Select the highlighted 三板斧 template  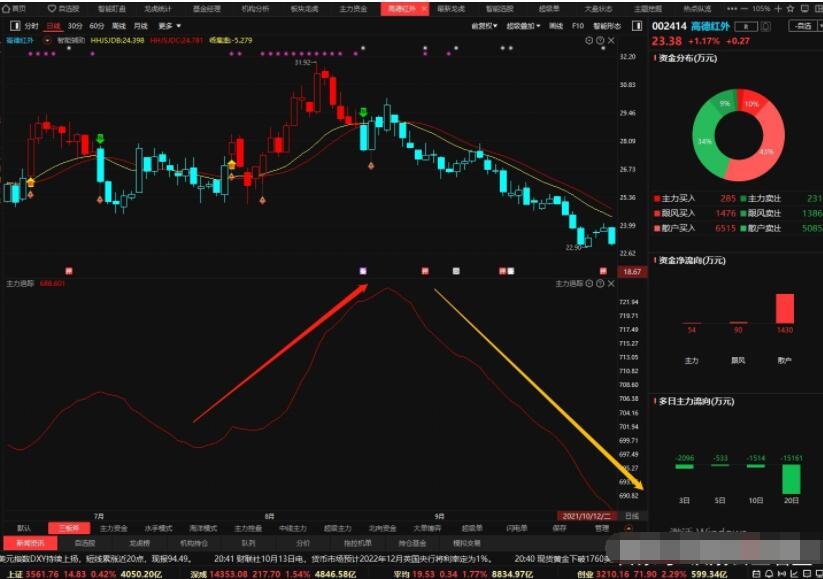(69, 528)
